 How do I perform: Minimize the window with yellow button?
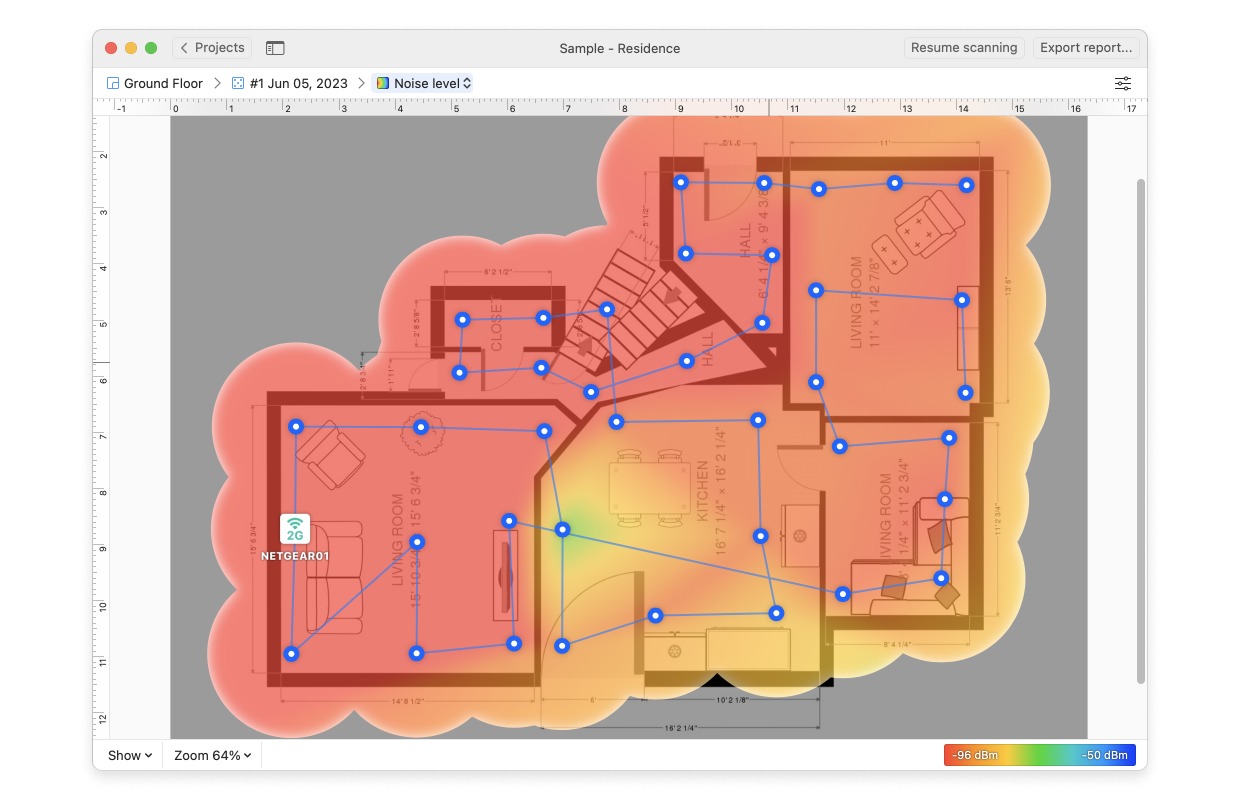(x=131, y=48)
